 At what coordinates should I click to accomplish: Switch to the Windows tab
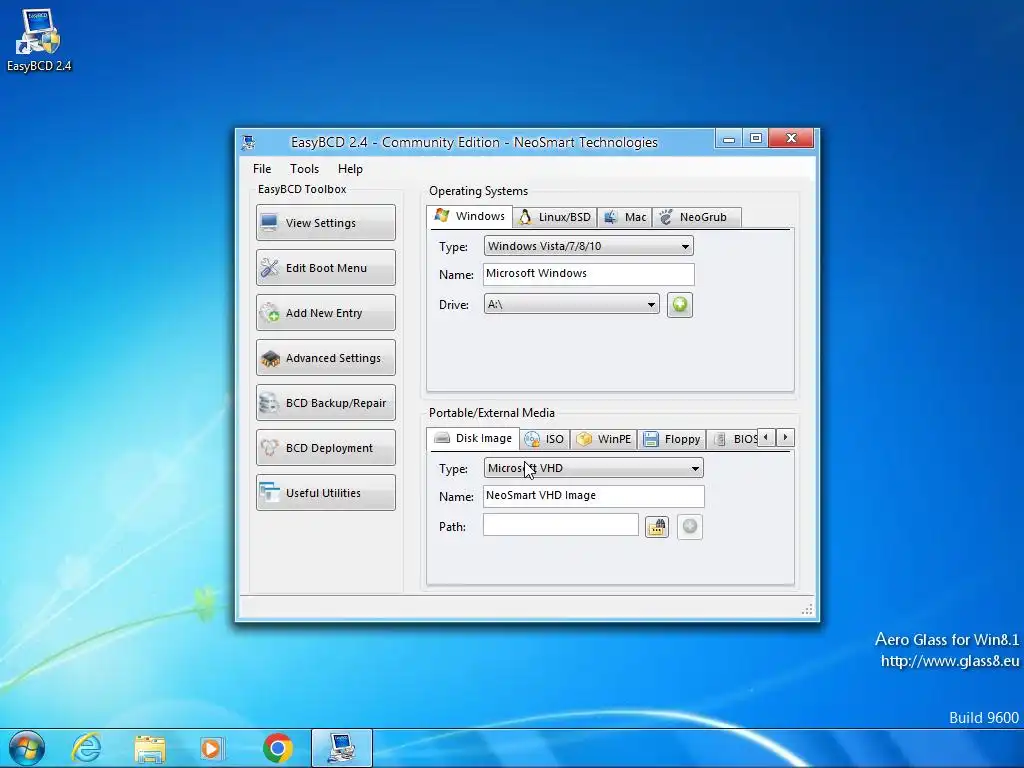click(x=470, y=216)
